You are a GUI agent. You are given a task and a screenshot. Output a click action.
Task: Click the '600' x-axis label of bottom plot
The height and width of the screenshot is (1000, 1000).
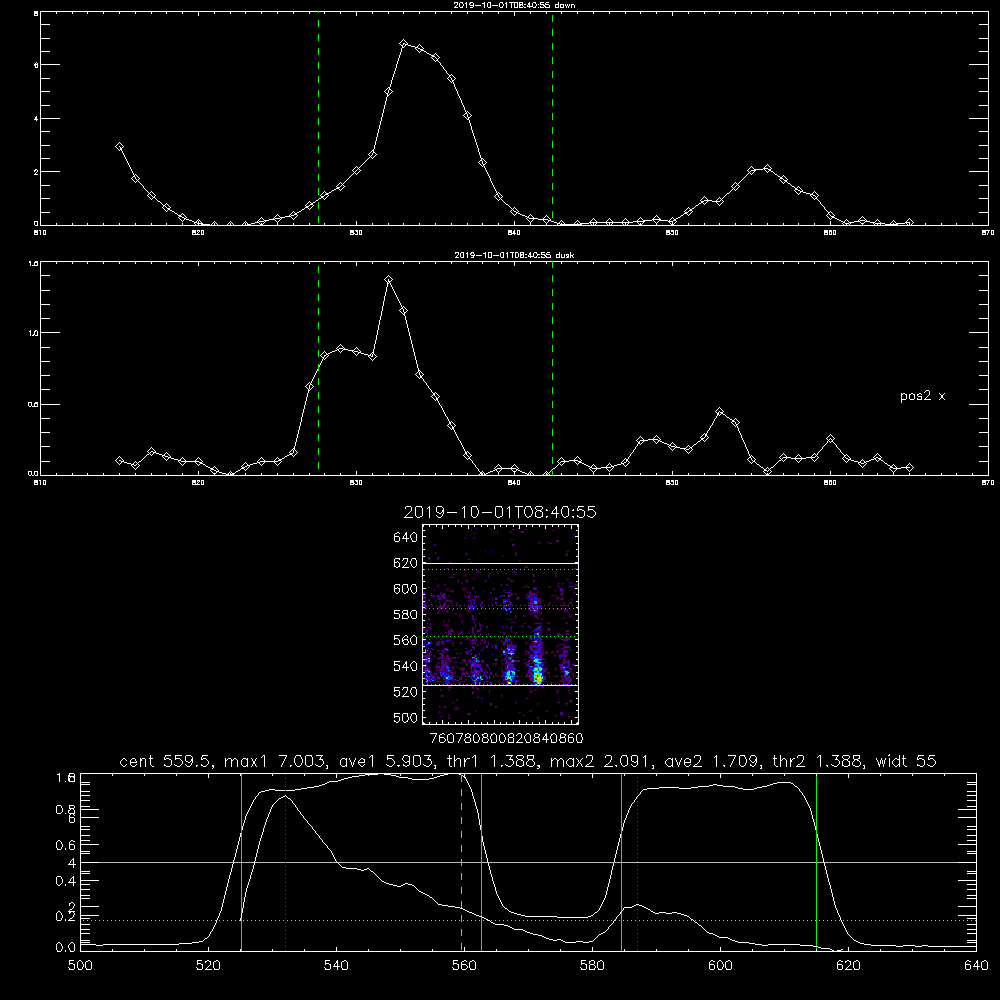[720, 966]
